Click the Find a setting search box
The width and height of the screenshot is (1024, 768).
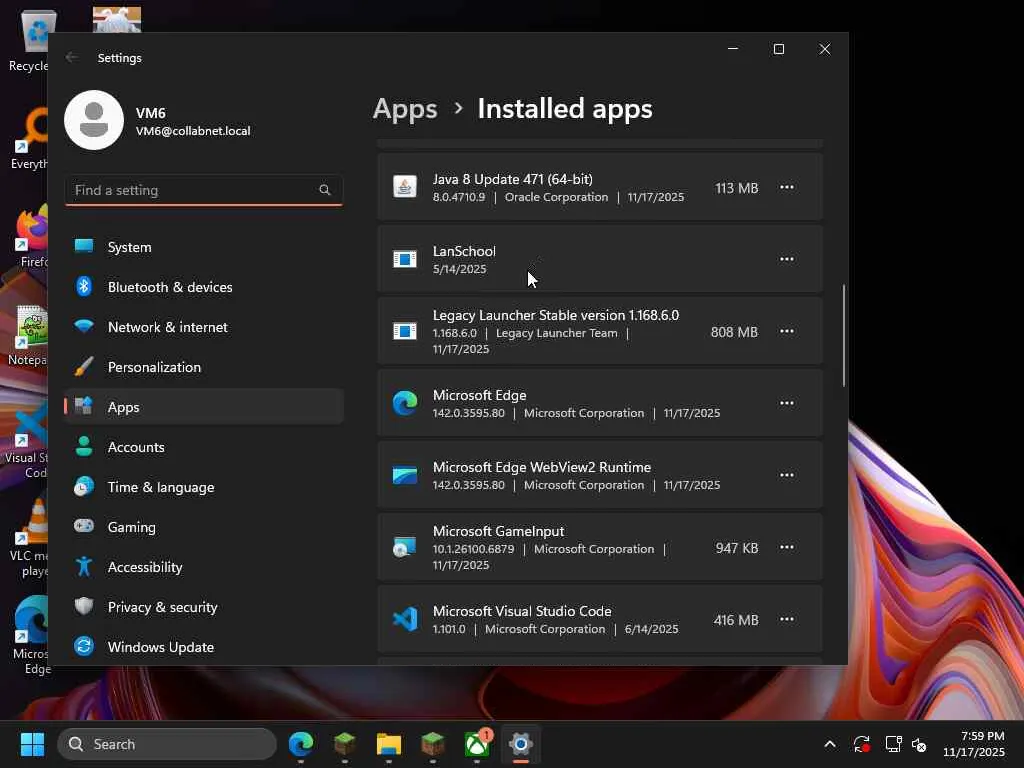pos(204,190)
